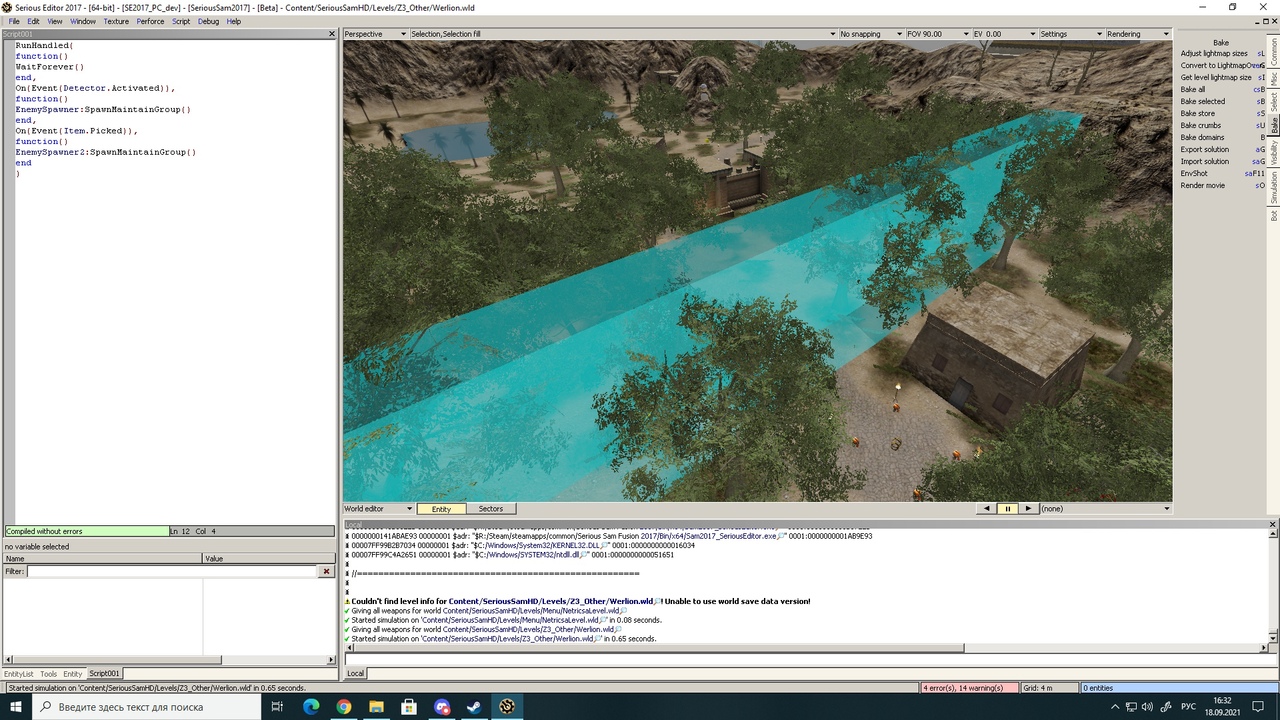1280x720 pixels.
Task: Click the variable Filter input field
Action: point(172,572)
